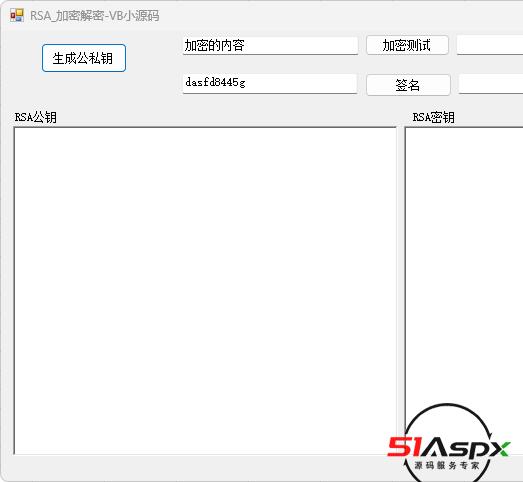The image size is (523, 482).
Task: Focus the dasfd8445g input field
Action: point(270,83)
